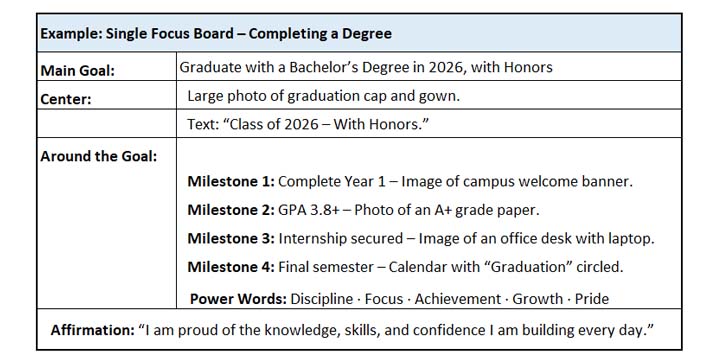Click the 'Power Words:' bold label

tap(238, 299)
